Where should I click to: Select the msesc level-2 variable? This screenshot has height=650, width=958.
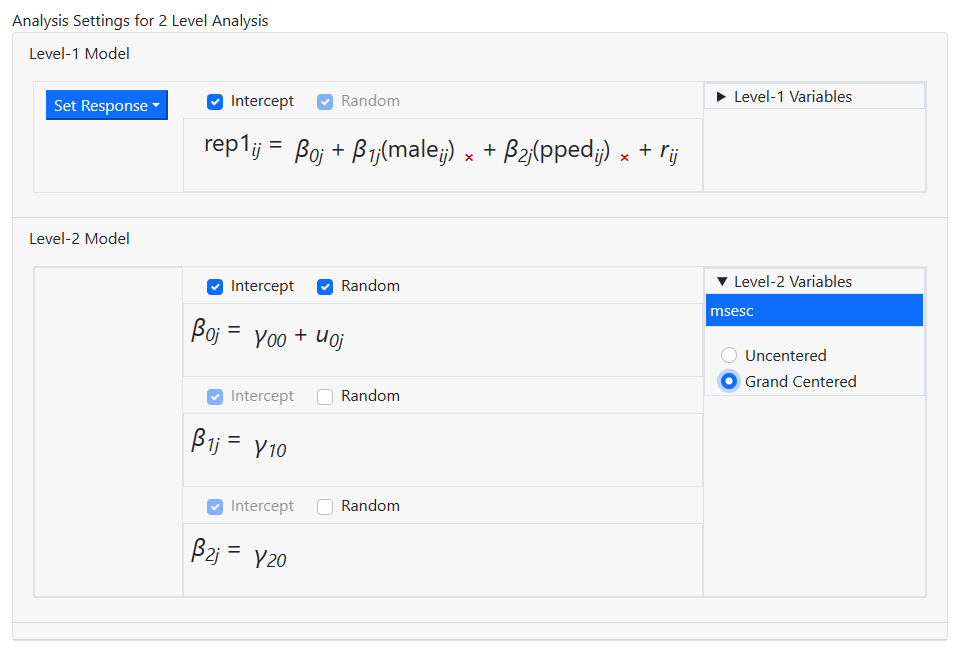click(x=814, y=311)
